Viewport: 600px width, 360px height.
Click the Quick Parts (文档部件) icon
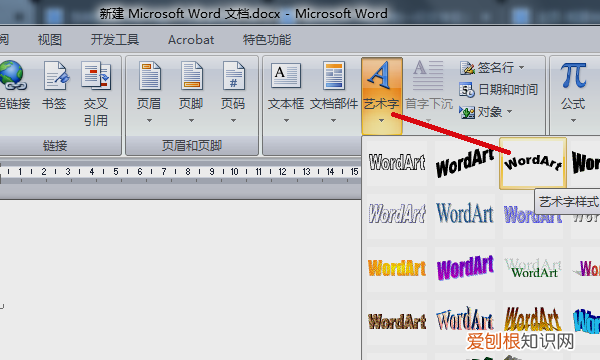[x=334, y=76]
